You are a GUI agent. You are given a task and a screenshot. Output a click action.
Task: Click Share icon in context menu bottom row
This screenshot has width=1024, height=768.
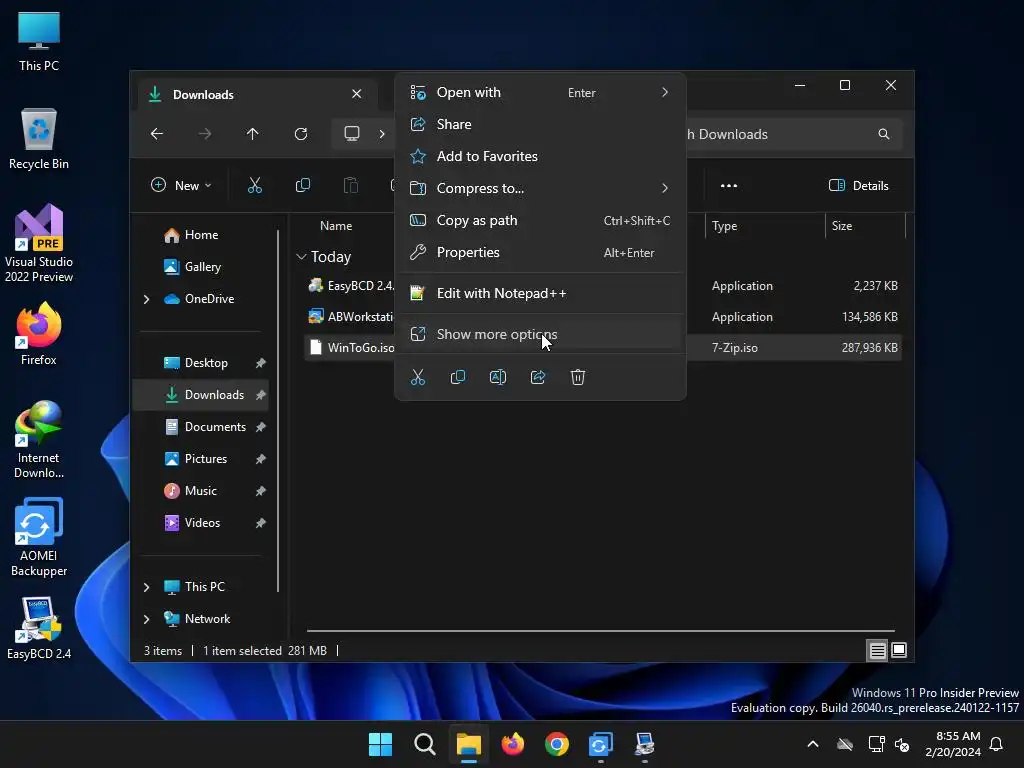pyautogui.click(x=537, y=377)
